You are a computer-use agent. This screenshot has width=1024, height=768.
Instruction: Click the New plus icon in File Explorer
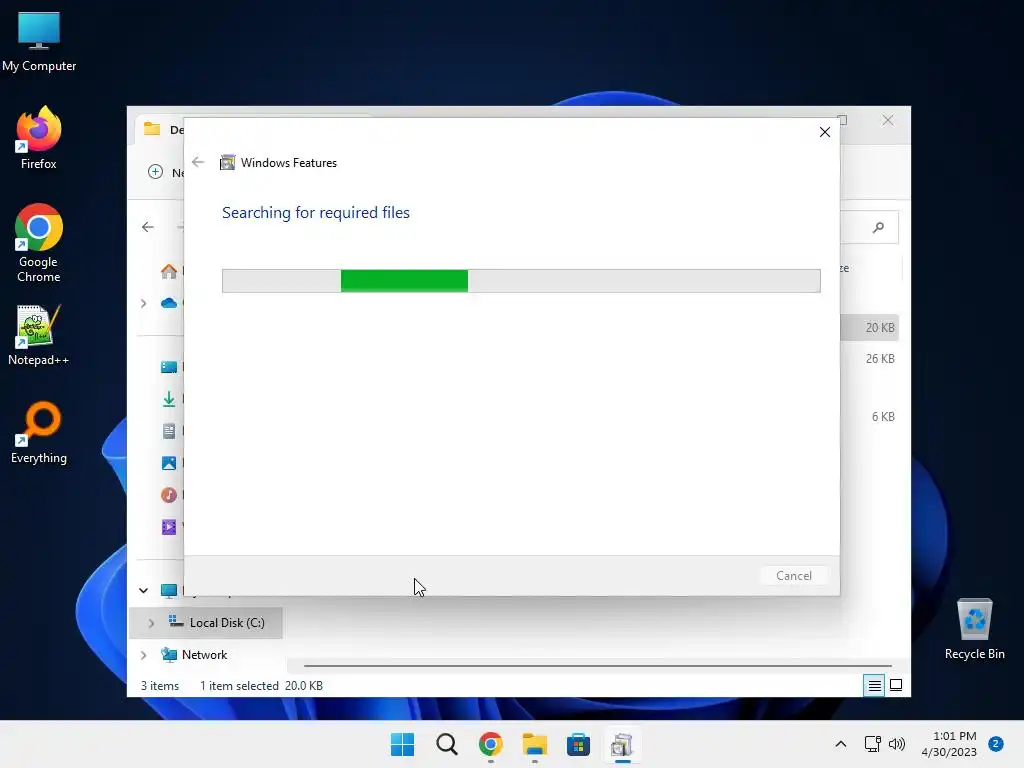(155, 172)
